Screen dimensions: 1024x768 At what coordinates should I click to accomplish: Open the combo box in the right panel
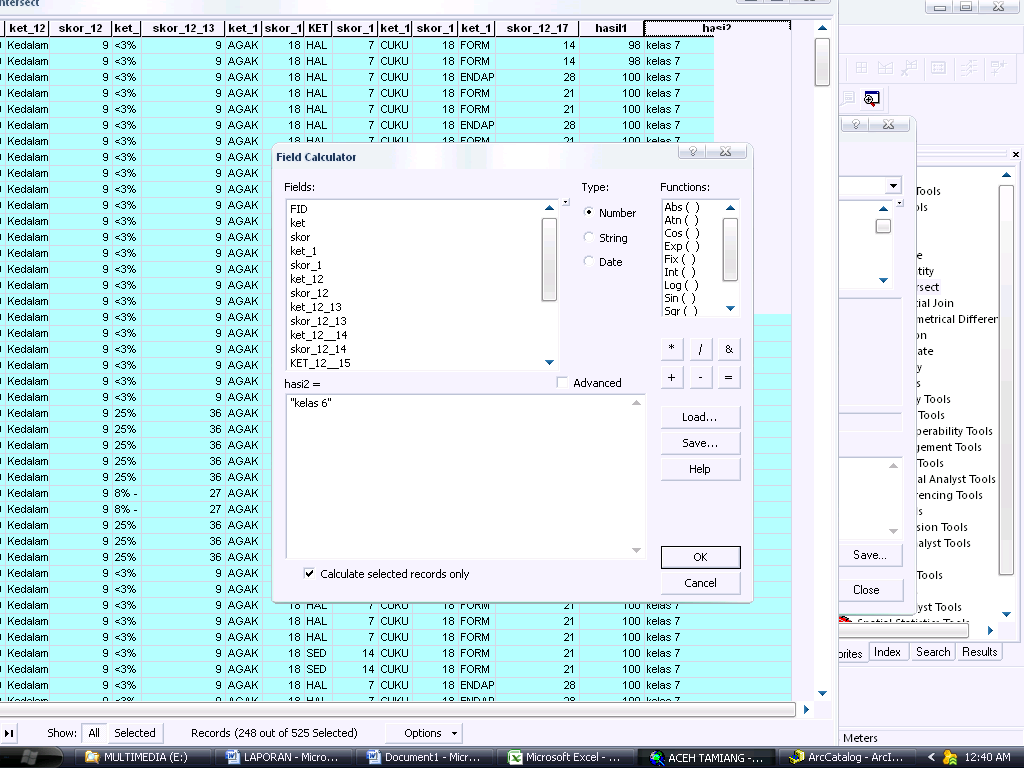[x=893, y=185]
